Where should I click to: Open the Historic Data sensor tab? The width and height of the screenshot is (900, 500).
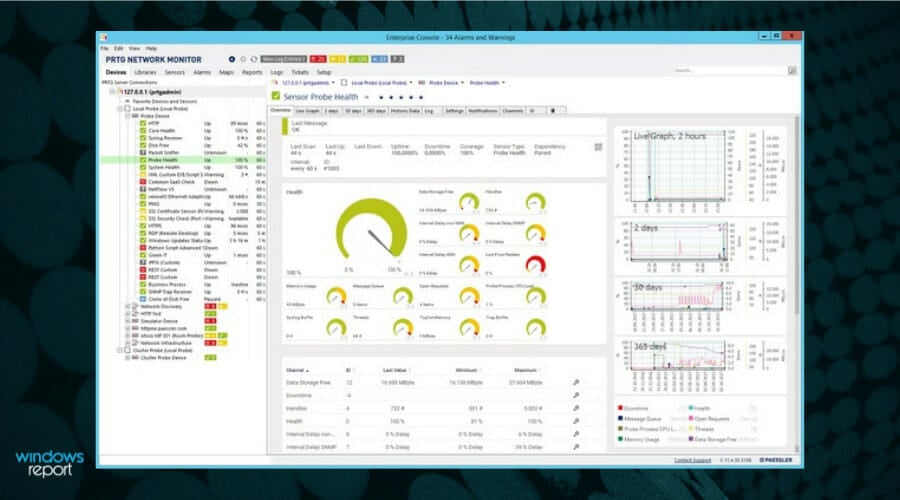coord(405,111)
